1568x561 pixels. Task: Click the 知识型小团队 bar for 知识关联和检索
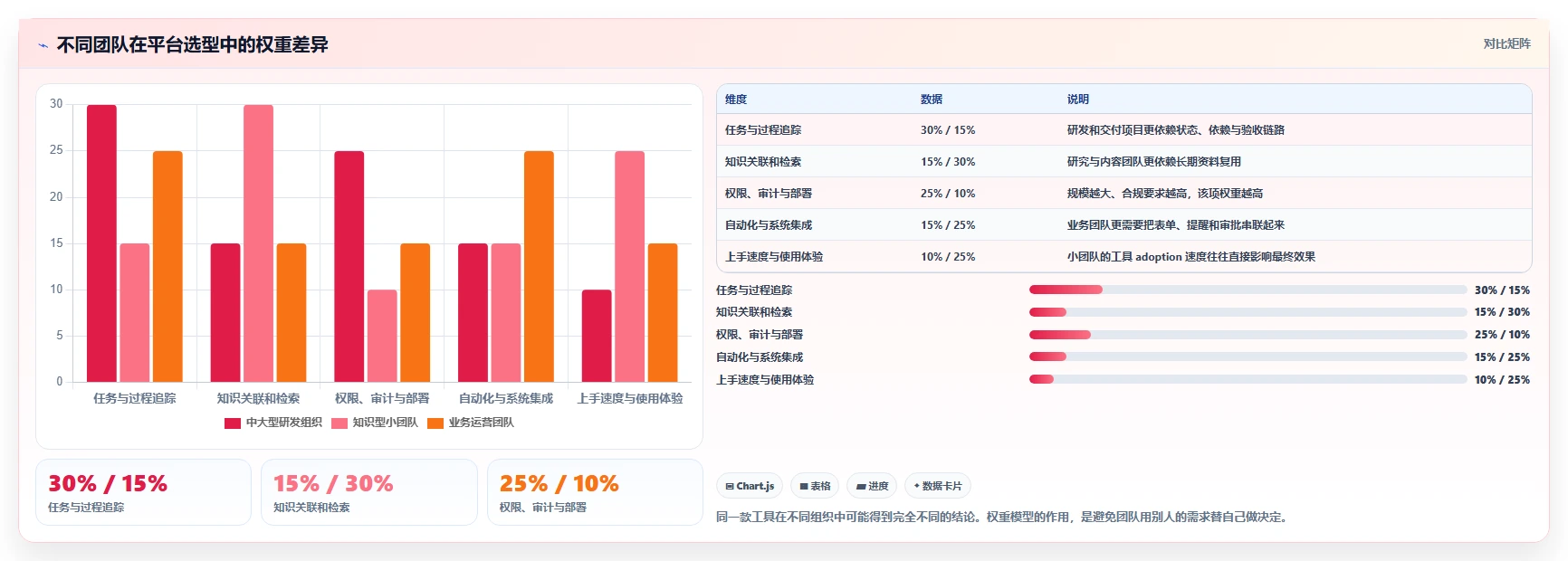(x=258, y=243)
